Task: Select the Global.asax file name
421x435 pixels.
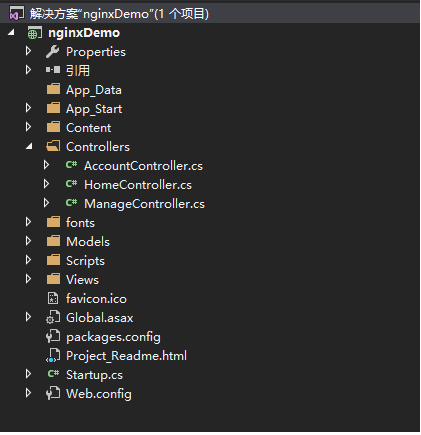Action: pyautogui.click(x=100, y=318)
